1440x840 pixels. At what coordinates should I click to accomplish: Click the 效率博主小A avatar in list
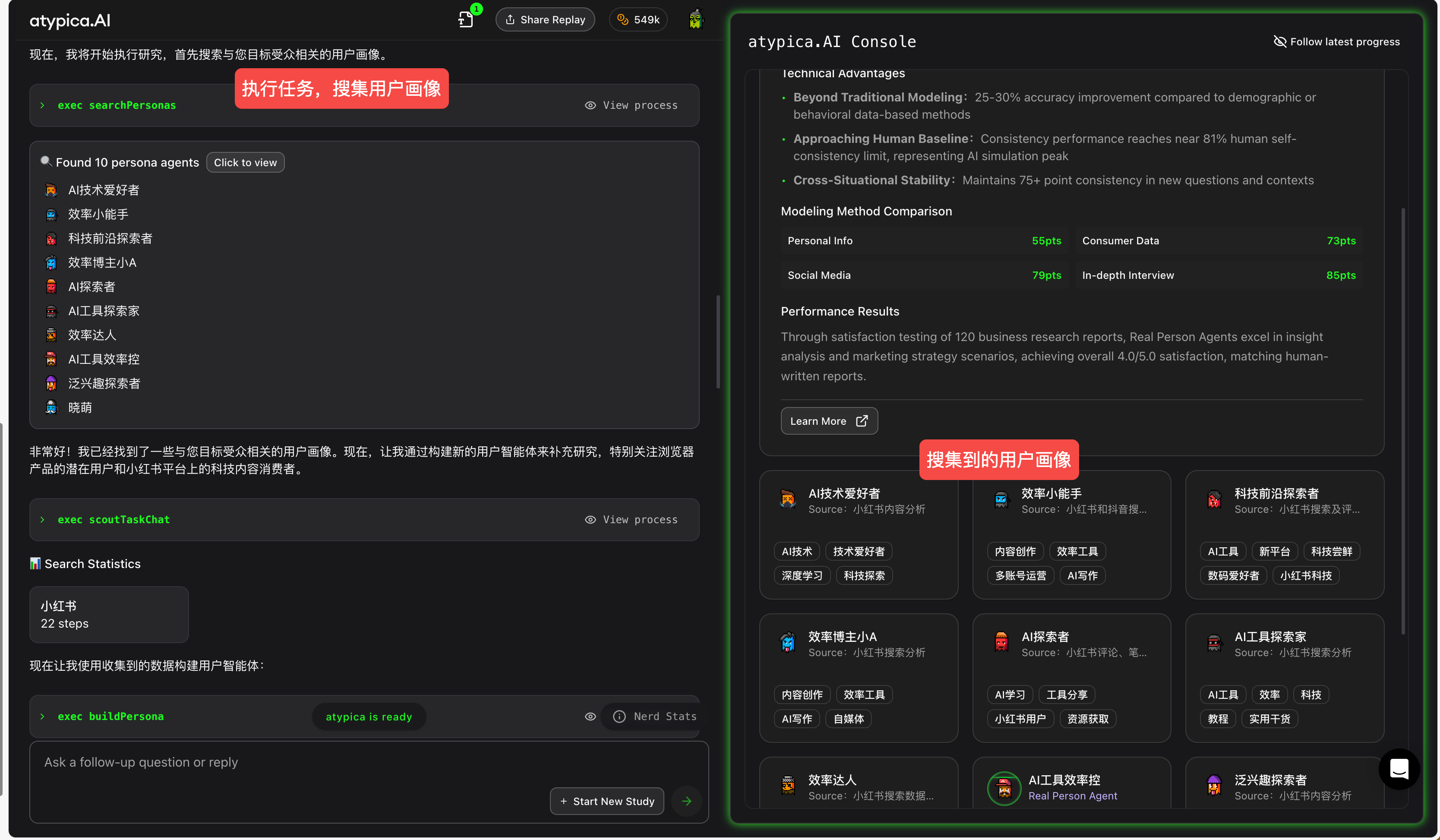click(x=51, y=262)
